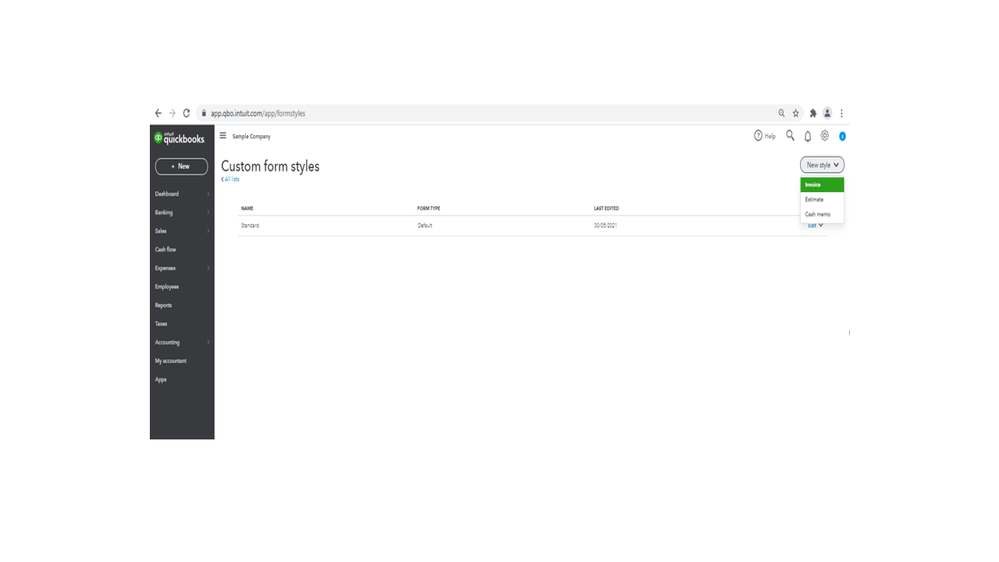Expand Sales submenu chevron
999x562 pixels.
coord(208,231)
